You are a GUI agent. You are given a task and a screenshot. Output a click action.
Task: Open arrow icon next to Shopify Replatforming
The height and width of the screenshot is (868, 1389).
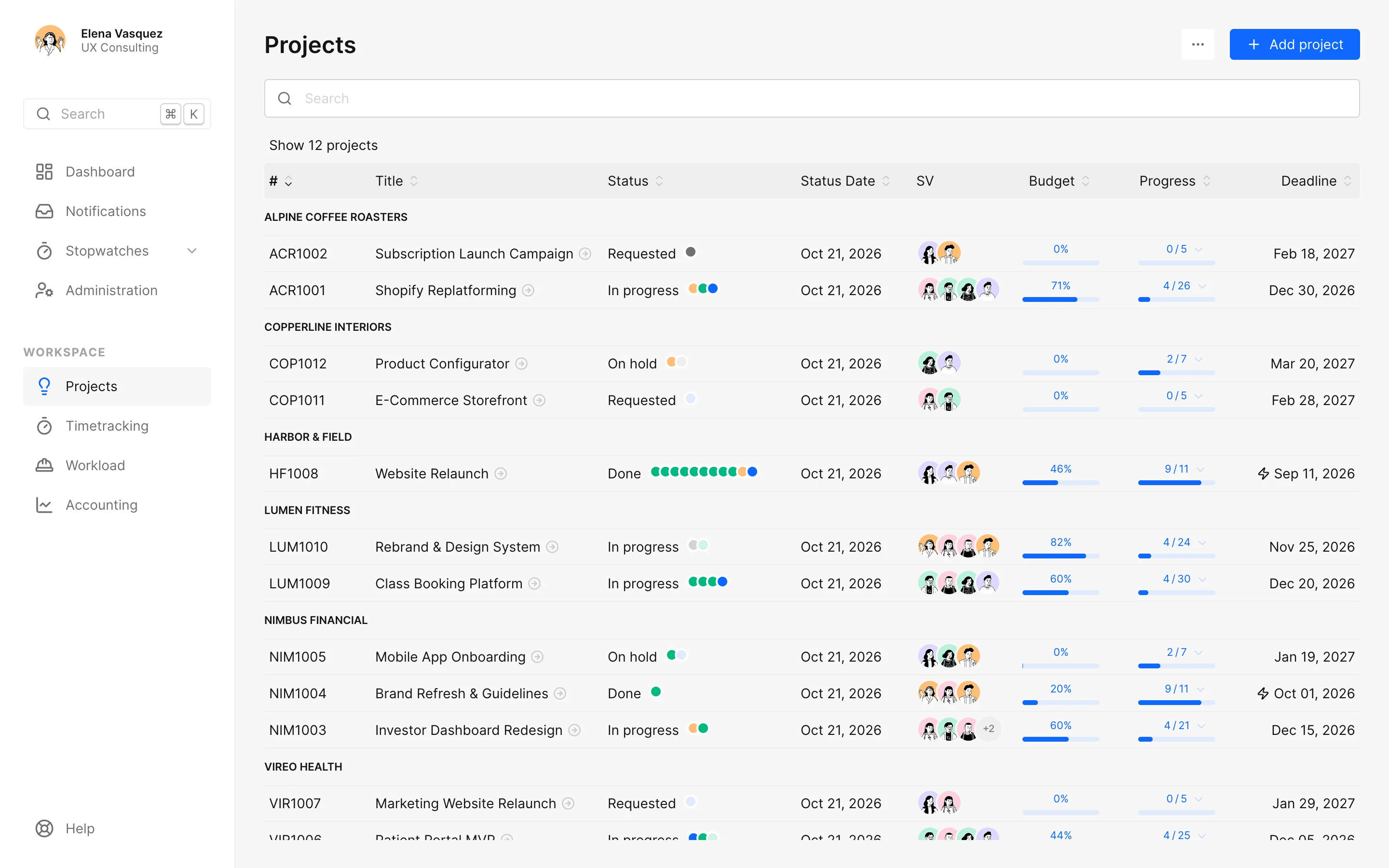[x=528, y=290]
